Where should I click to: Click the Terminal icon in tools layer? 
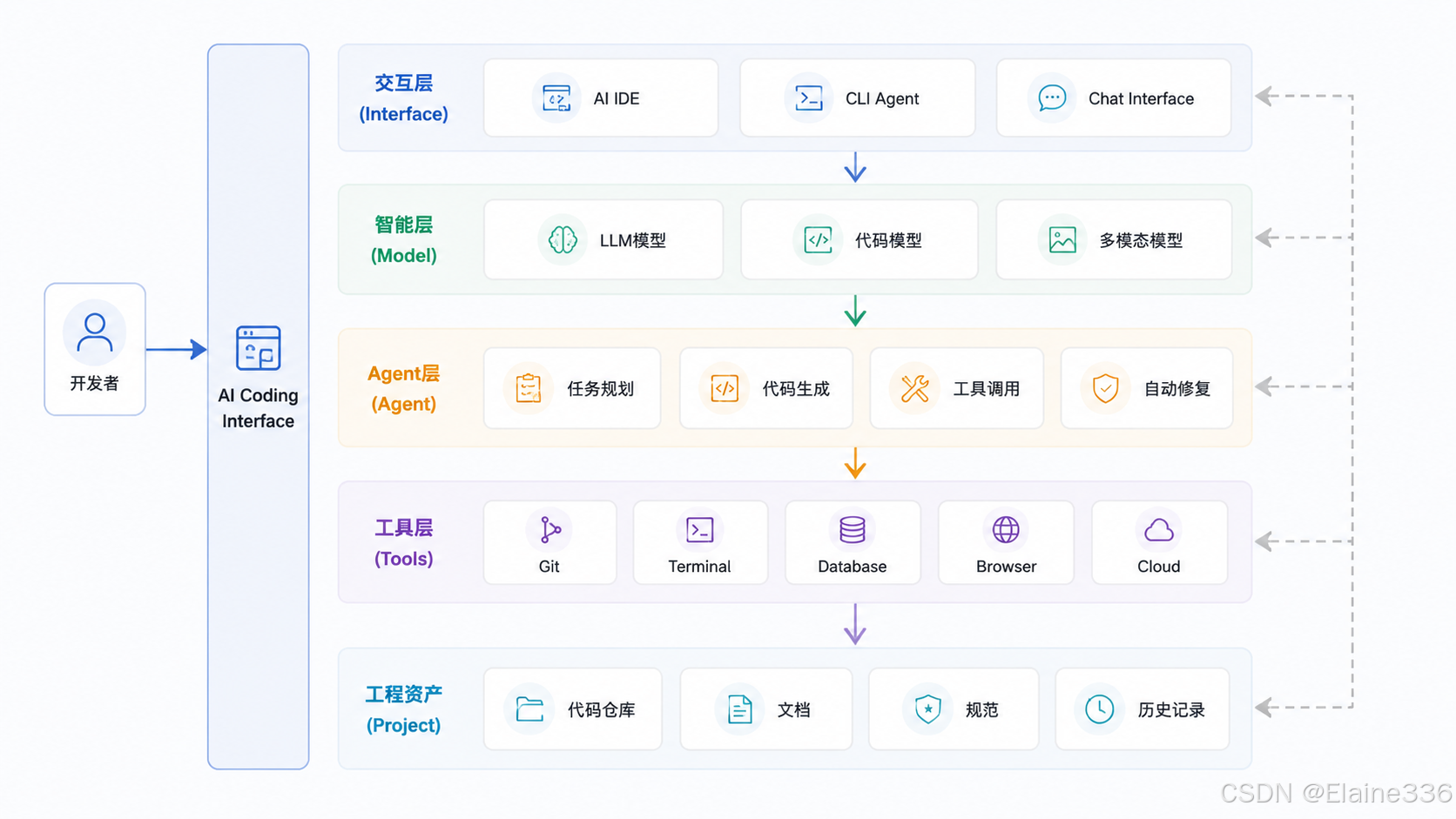(699, 529)
